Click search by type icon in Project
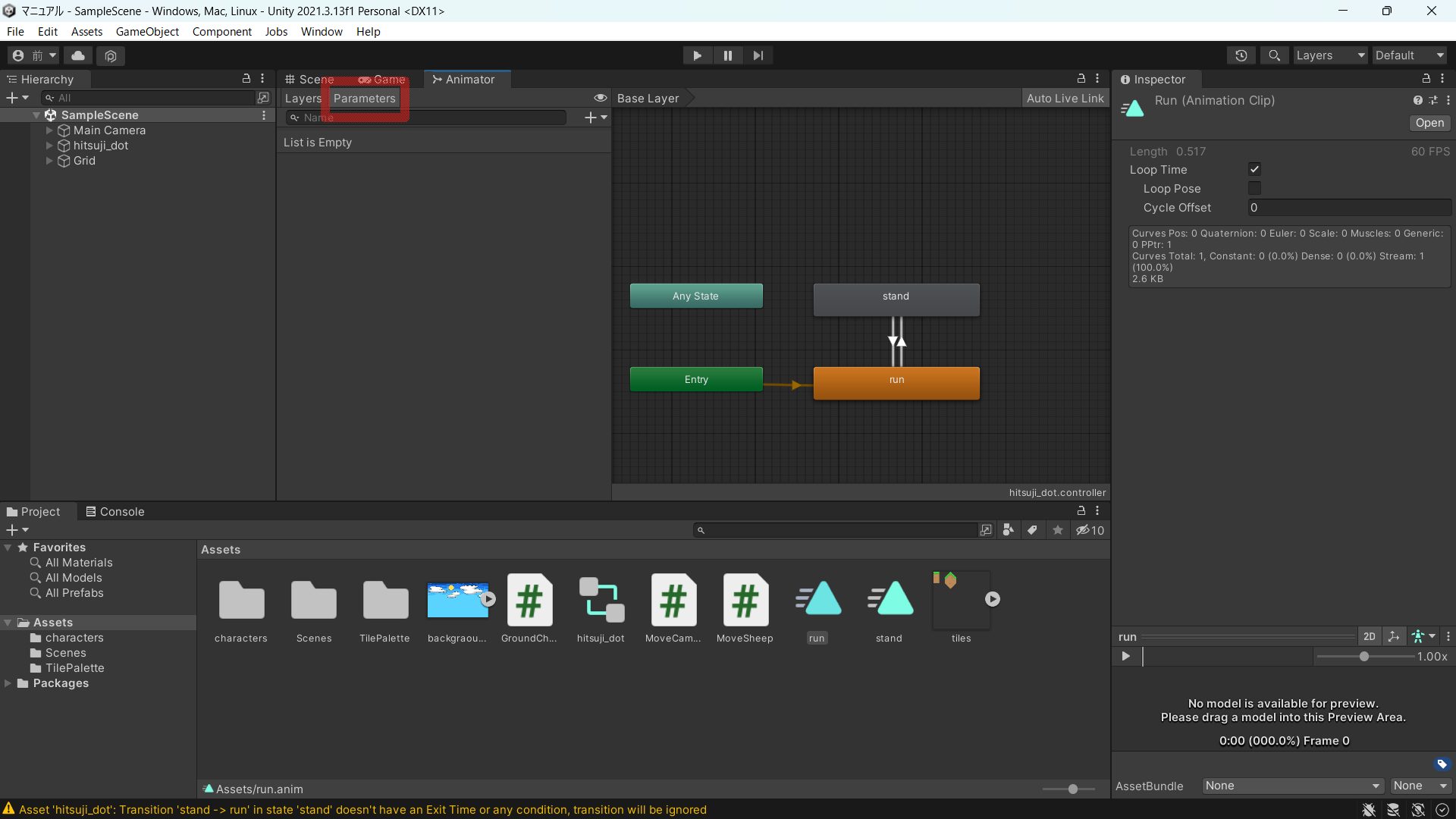This screenshot has width=1456, height=819. pyautogui.click(x=1008, y=530)
